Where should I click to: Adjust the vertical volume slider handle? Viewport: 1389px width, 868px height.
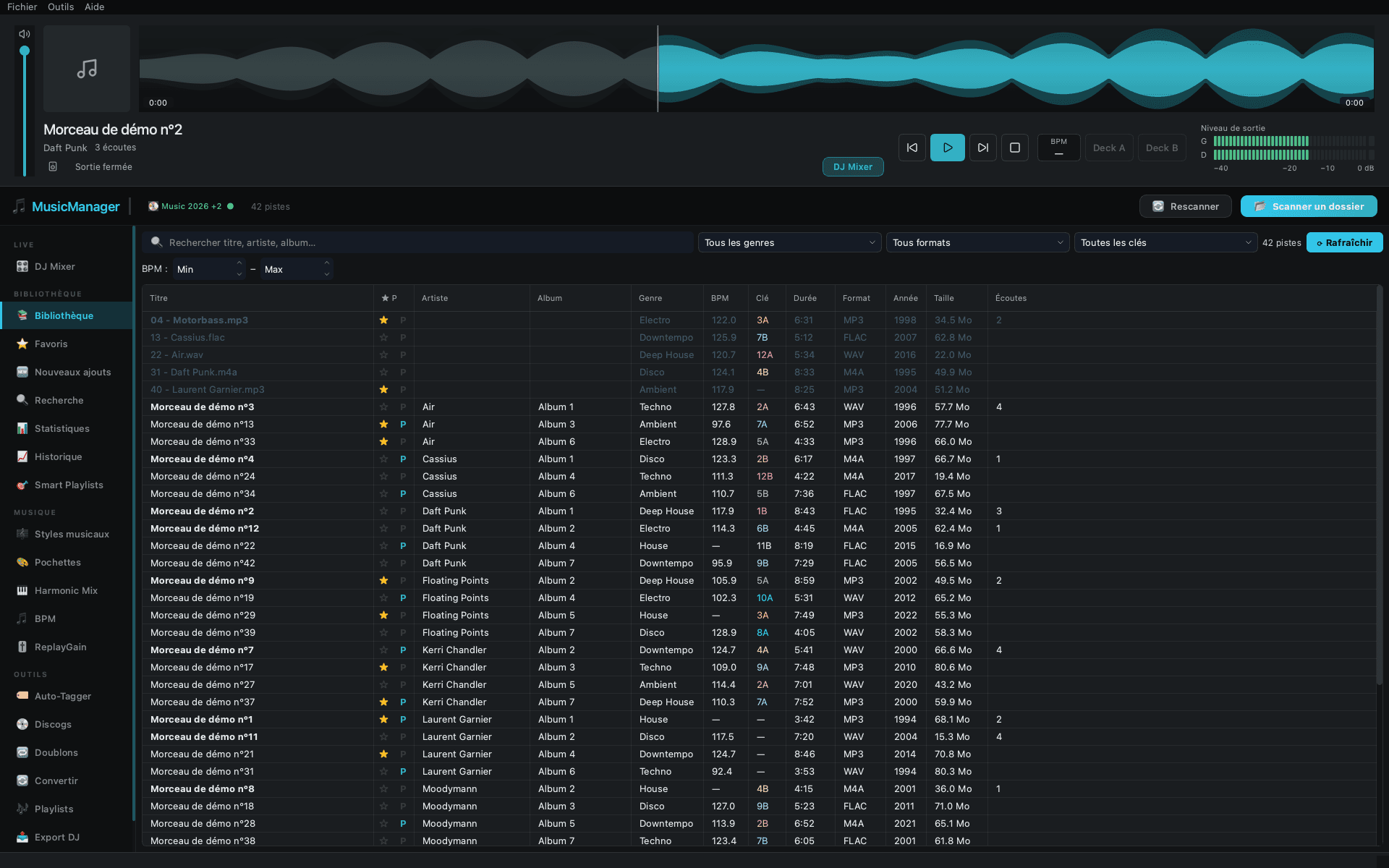25,51
